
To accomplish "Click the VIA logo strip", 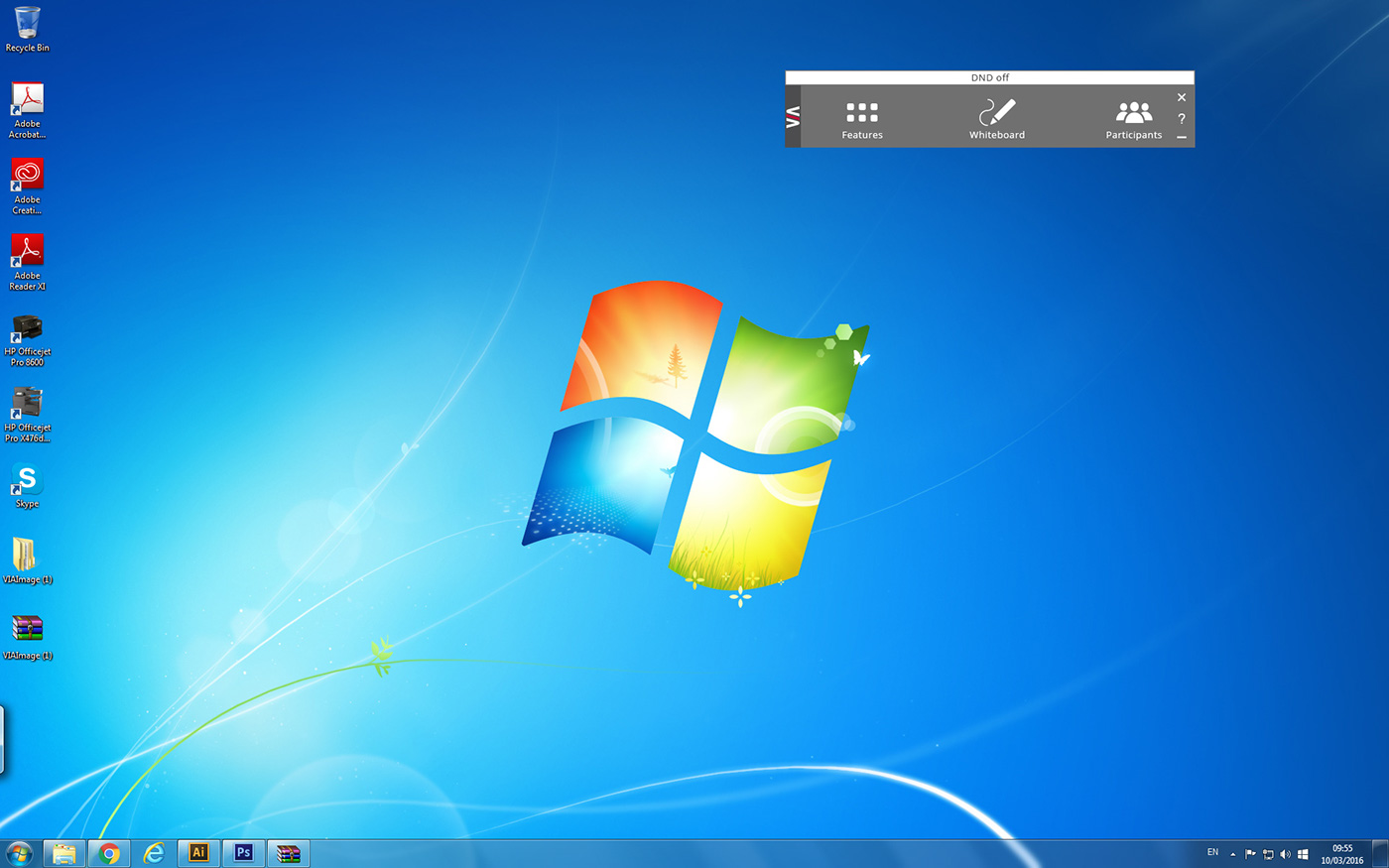I will [793, 116].
